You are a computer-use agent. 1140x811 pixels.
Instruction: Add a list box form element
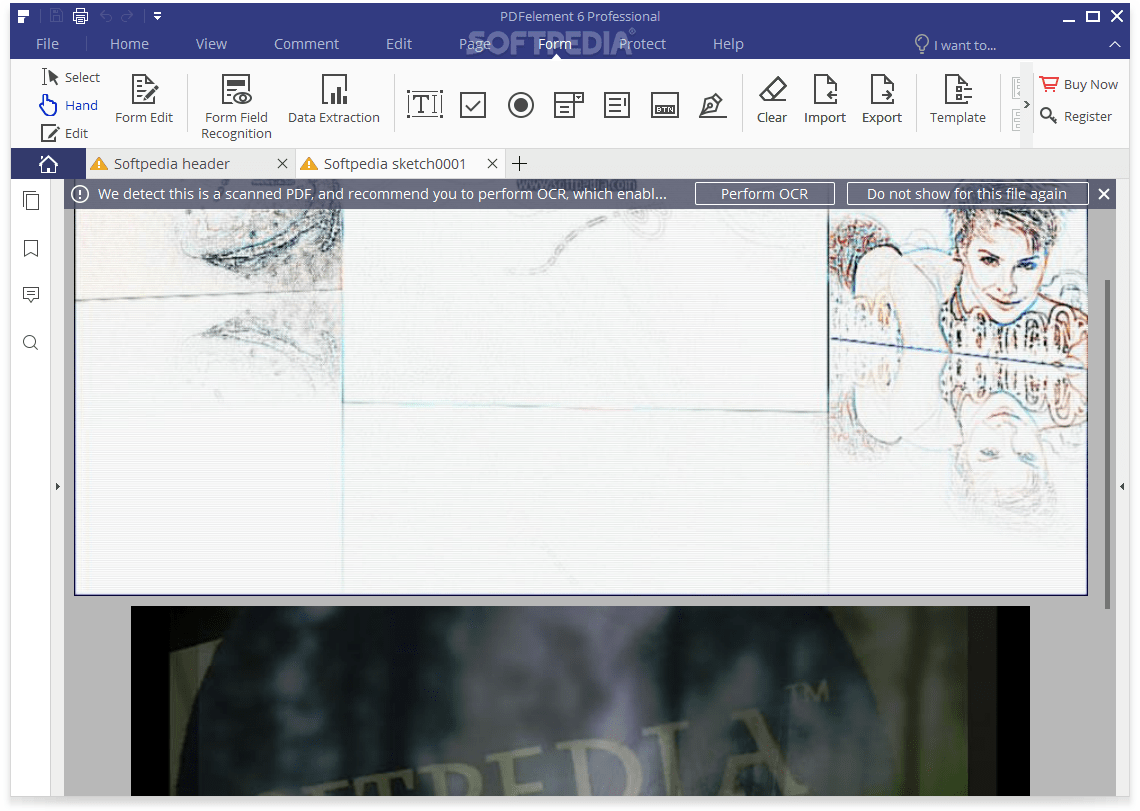(x=617, y=105)
